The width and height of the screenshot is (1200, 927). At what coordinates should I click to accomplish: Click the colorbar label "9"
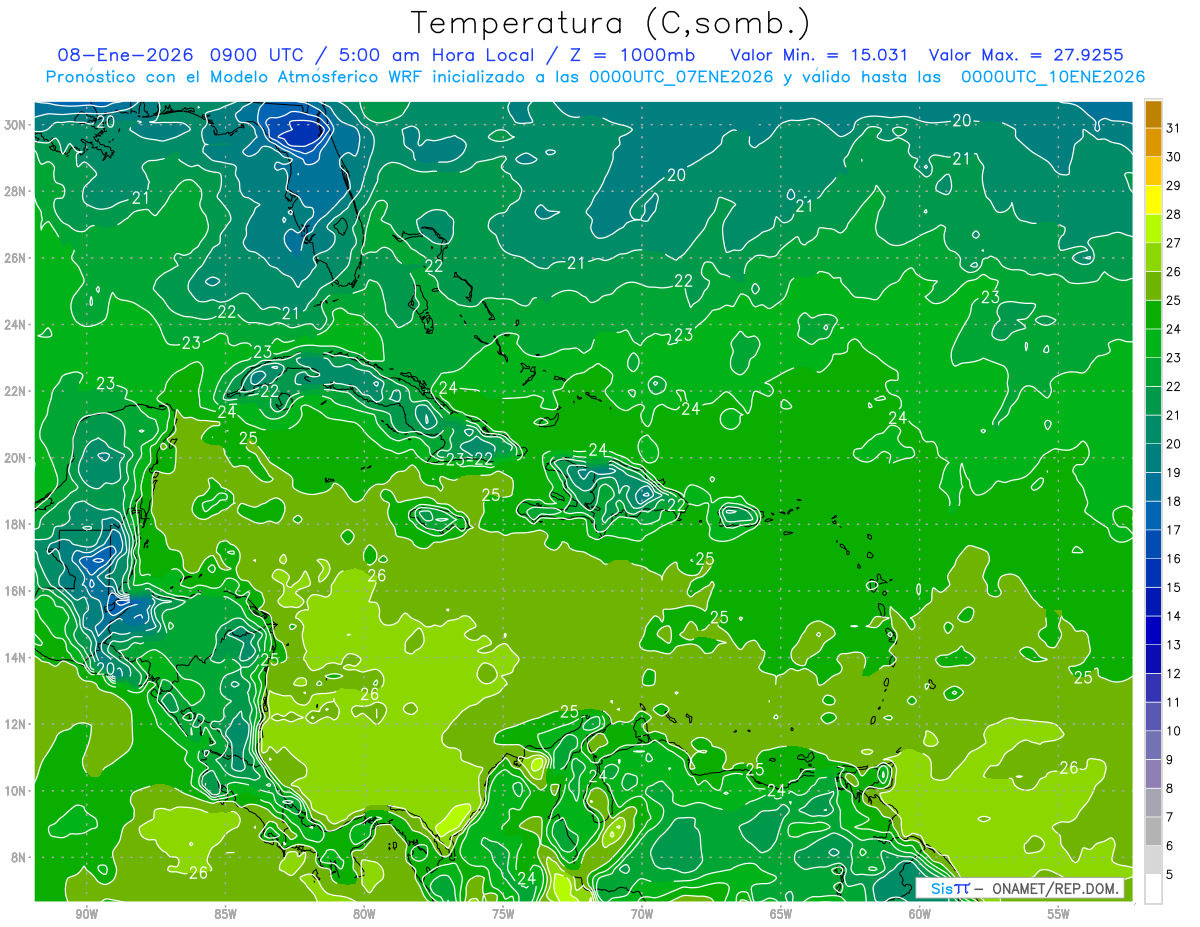point(1169,760)
